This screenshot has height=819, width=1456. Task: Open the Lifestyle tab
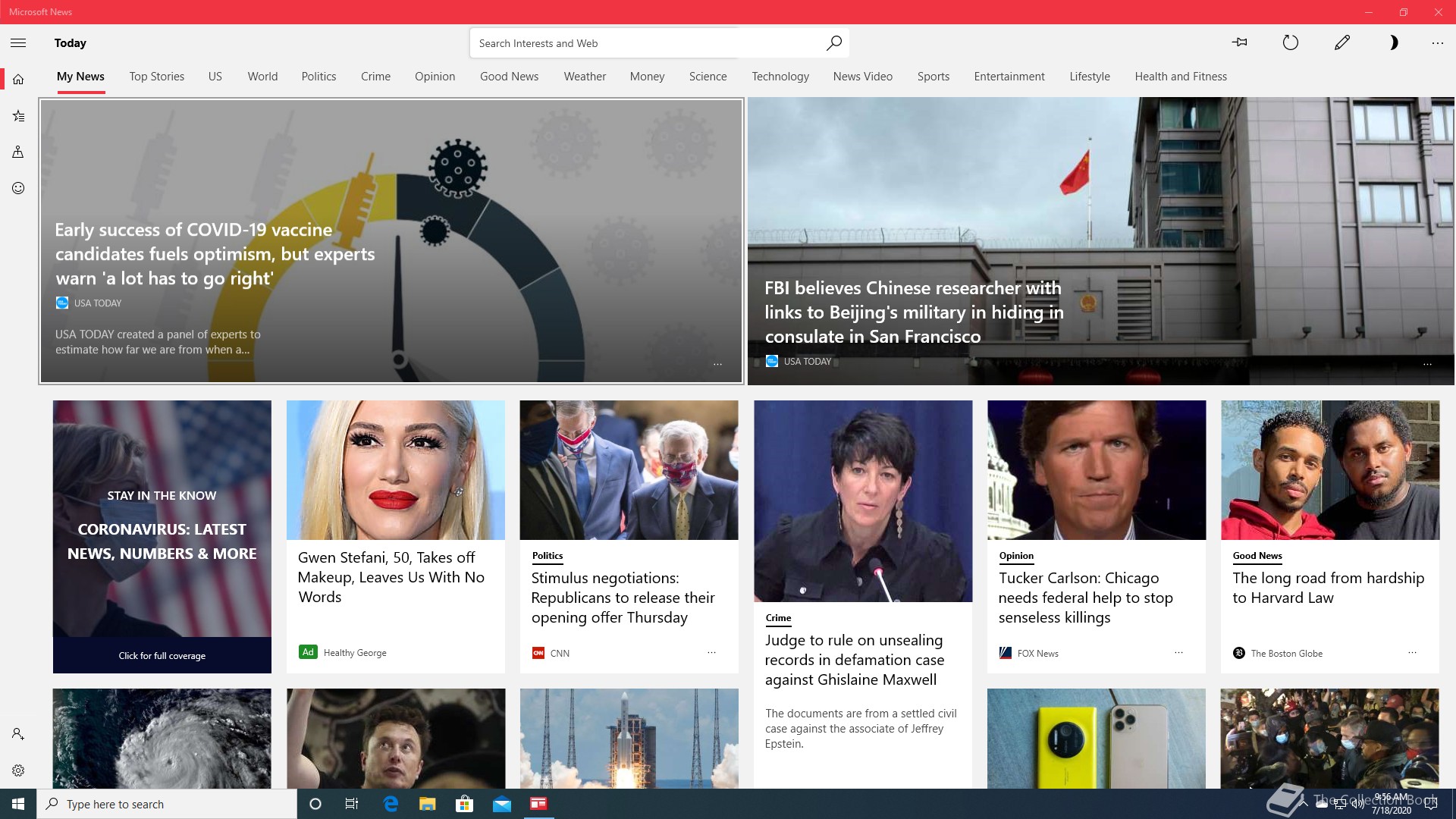point(1090,77)
